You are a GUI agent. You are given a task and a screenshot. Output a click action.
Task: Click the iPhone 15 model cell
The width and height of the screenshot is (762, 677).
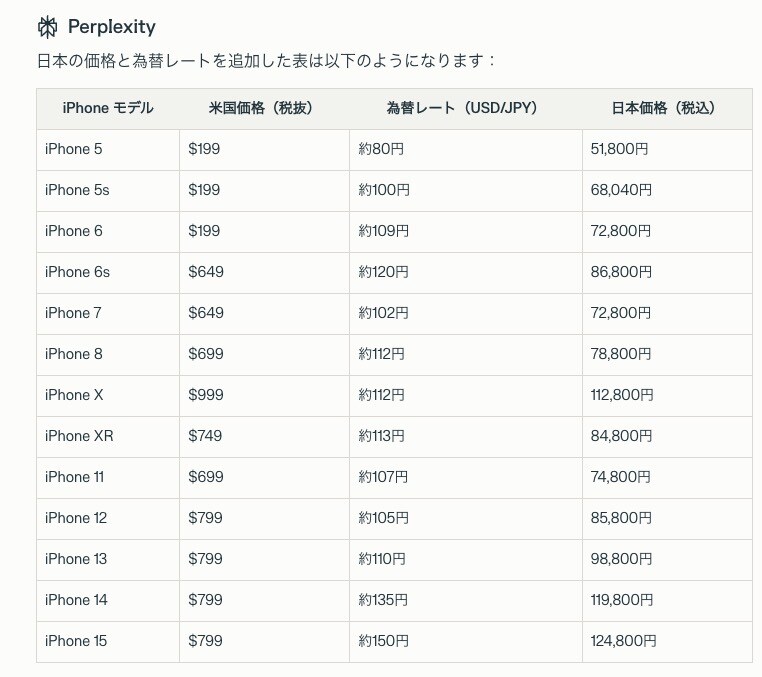coord(76,641)
